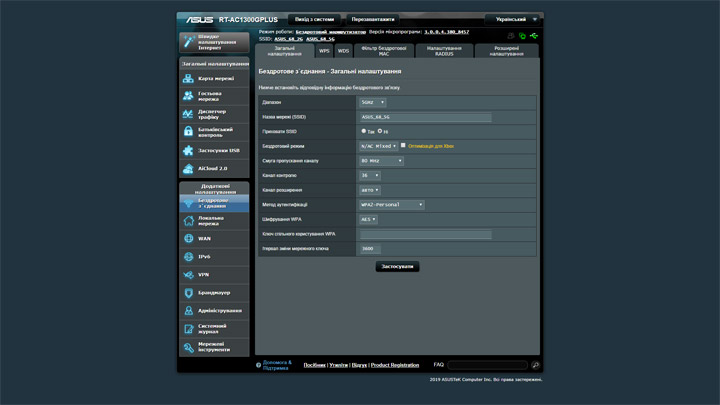
Task: Open the ASUS_68_5G SSID link in header
Action: pos(320,39)
